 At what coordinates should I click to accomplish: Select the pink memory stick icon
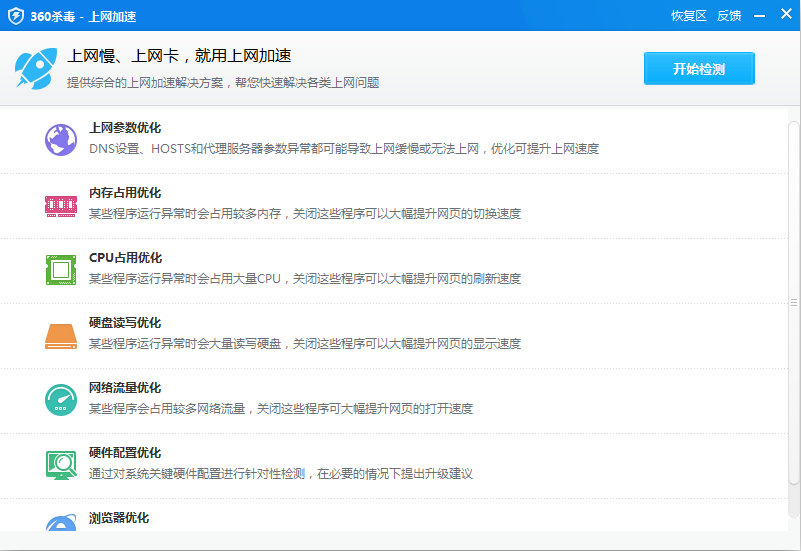coord(60,205)
